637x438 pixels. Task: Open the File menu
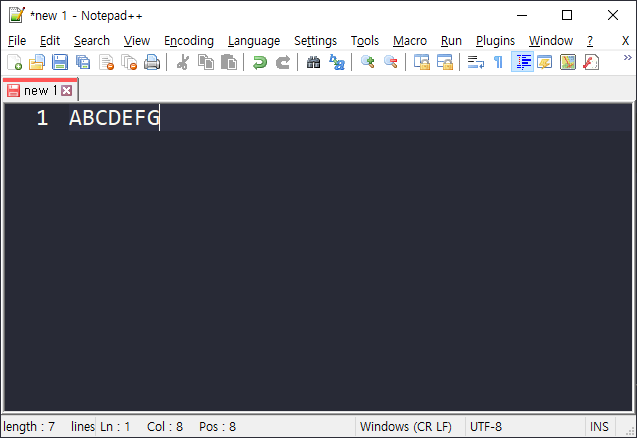pos(17,41)
